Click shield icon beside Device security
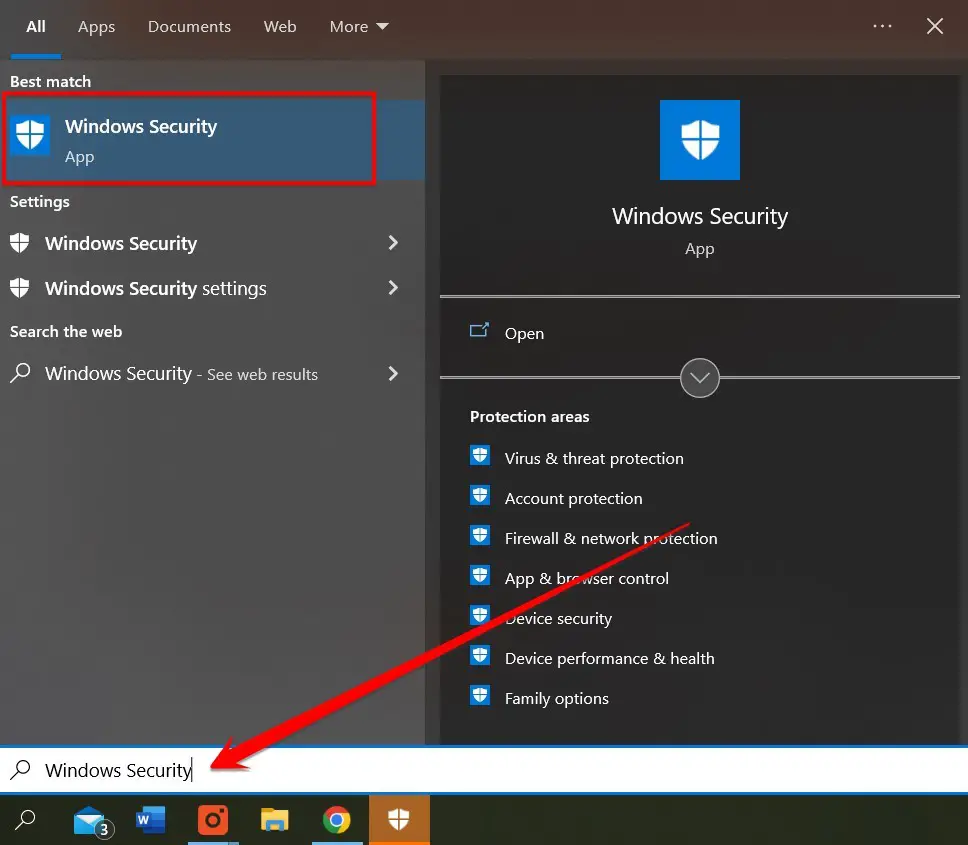 click(x=480, y=615)
